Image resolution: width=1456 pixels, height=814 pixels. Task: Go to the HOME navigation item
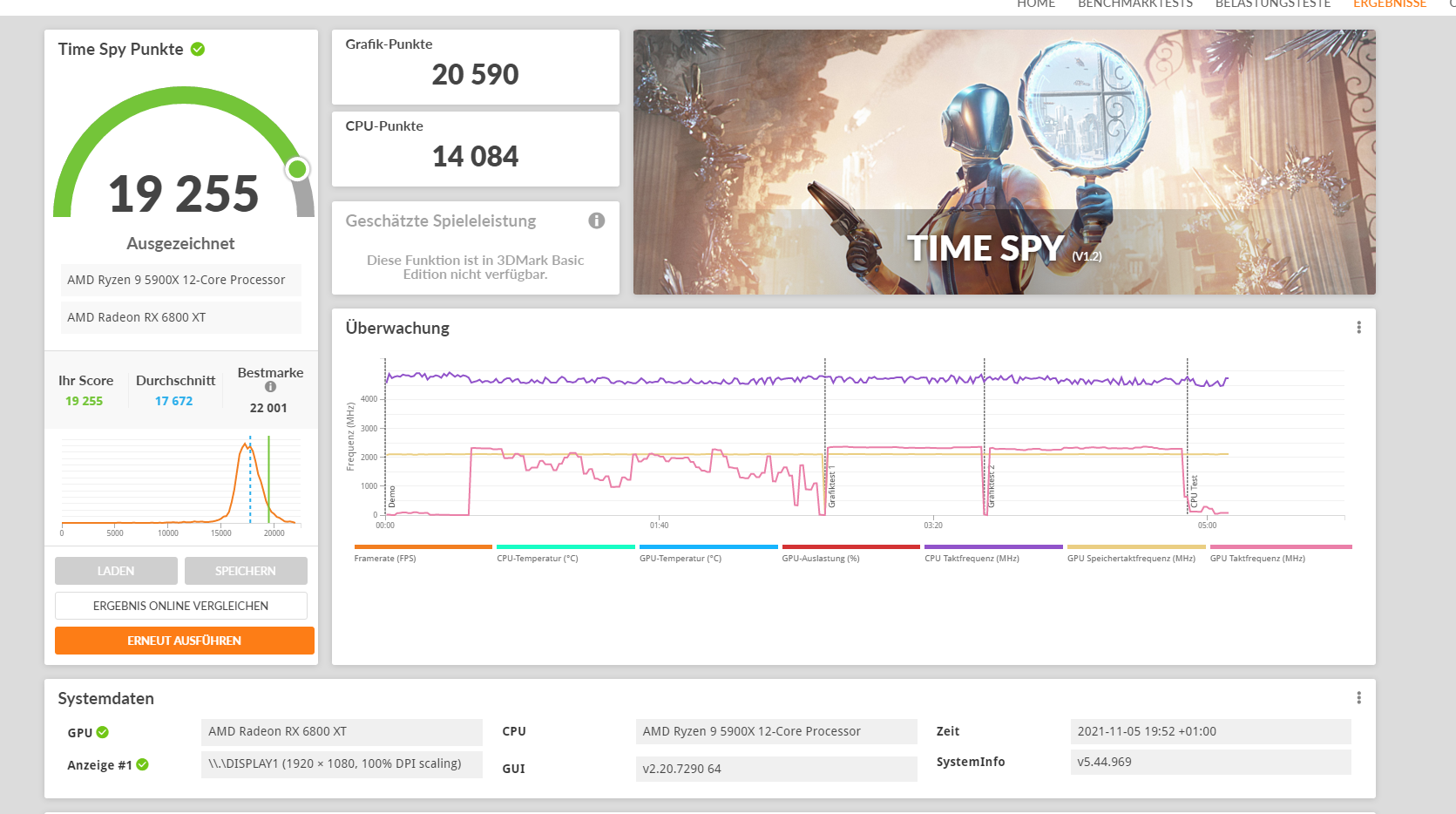coord(1036,4)
